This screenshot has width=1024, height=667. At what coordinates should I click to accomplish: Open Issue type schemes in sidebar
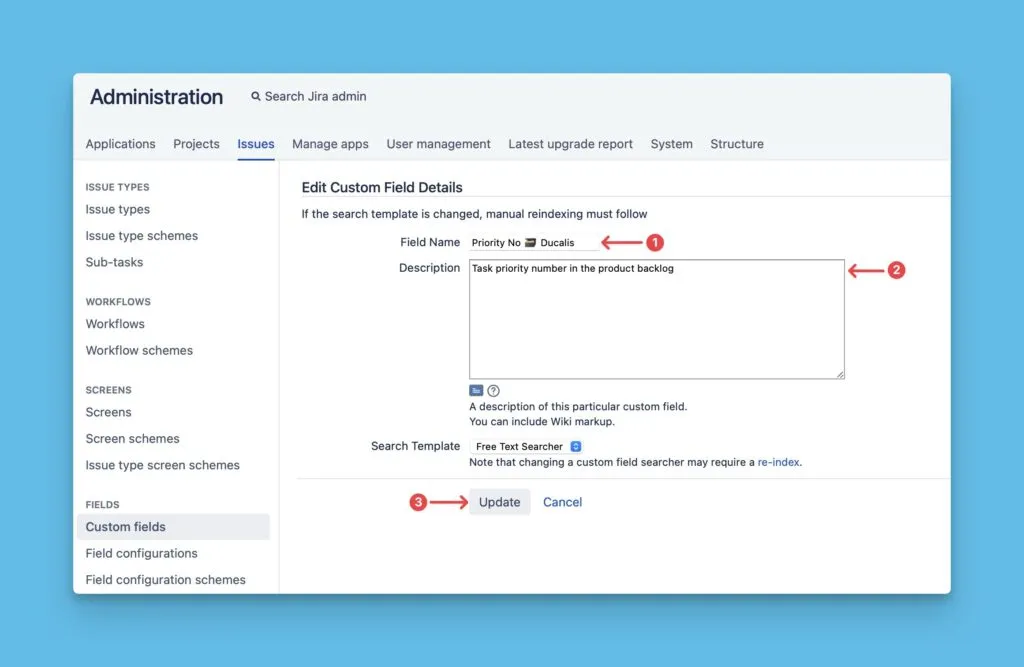coord(142,236)
